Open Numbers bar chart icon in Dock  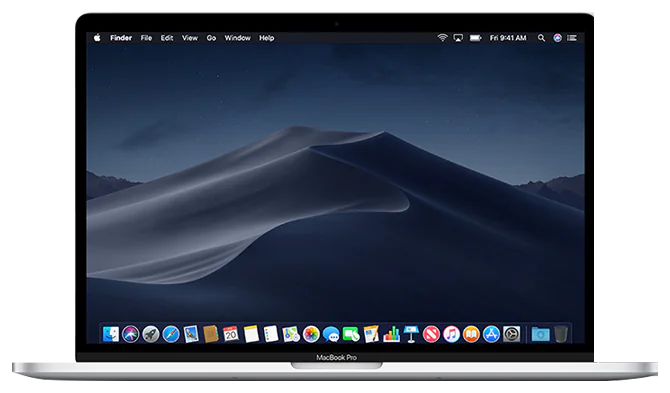coord(391,334)
